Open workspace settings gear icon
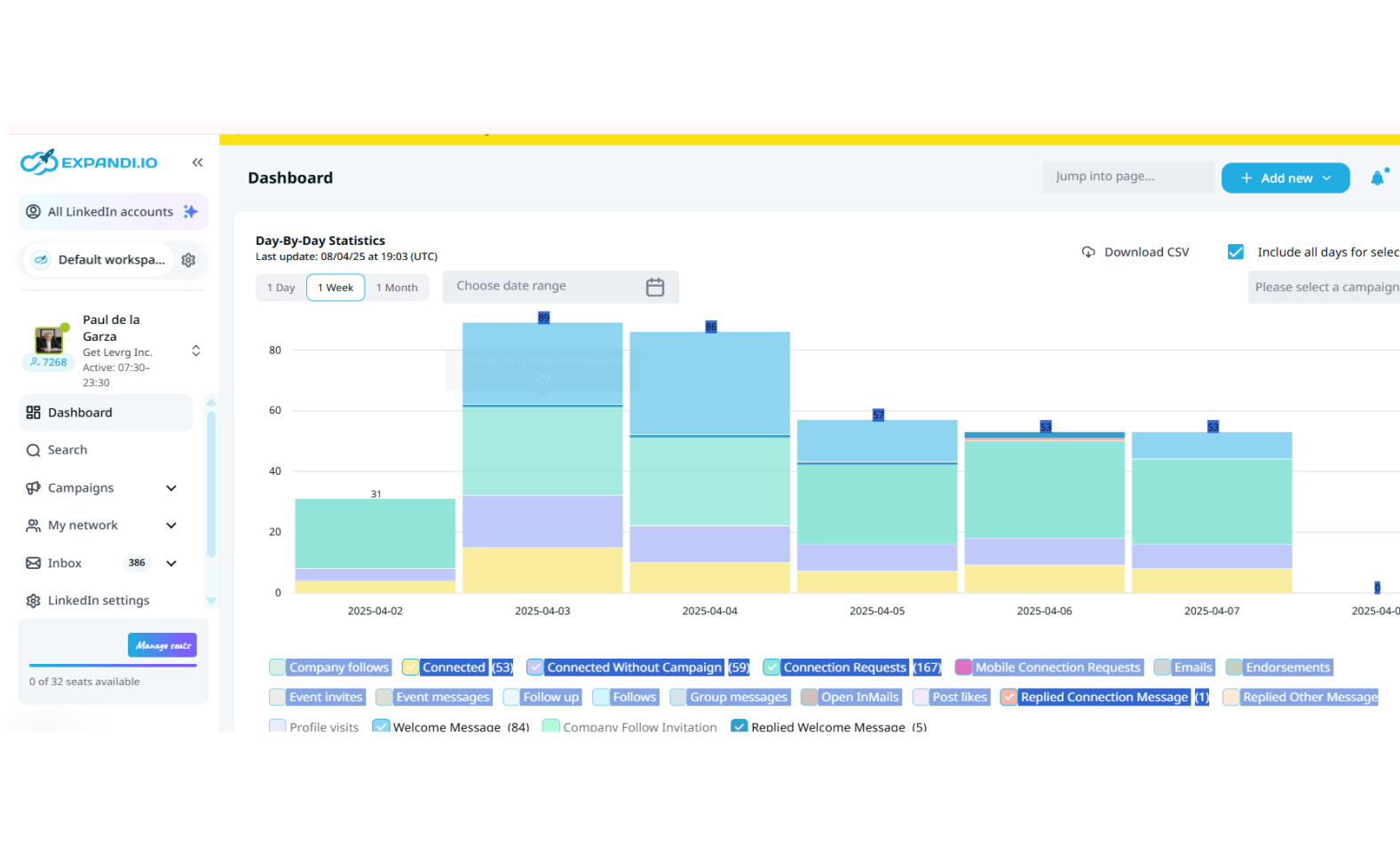Screen dimensions: 1400x853 (x=188, y=260)
